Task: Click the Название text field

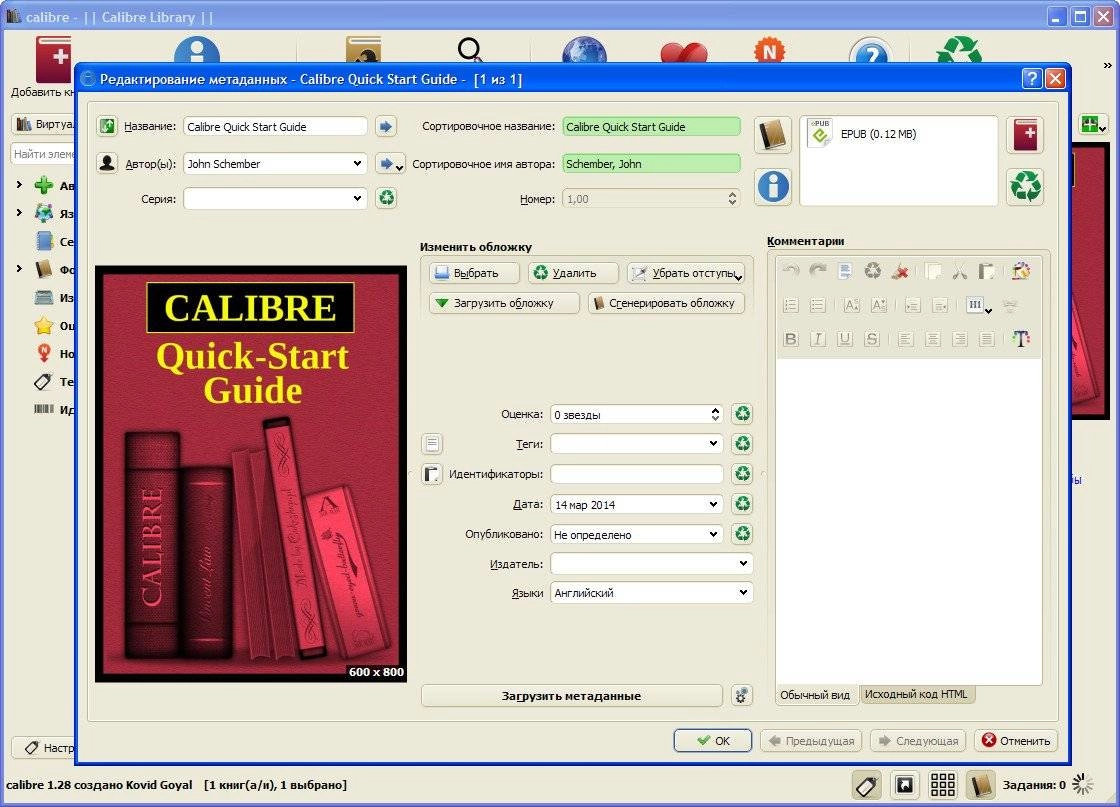Action: pos(275,126)
